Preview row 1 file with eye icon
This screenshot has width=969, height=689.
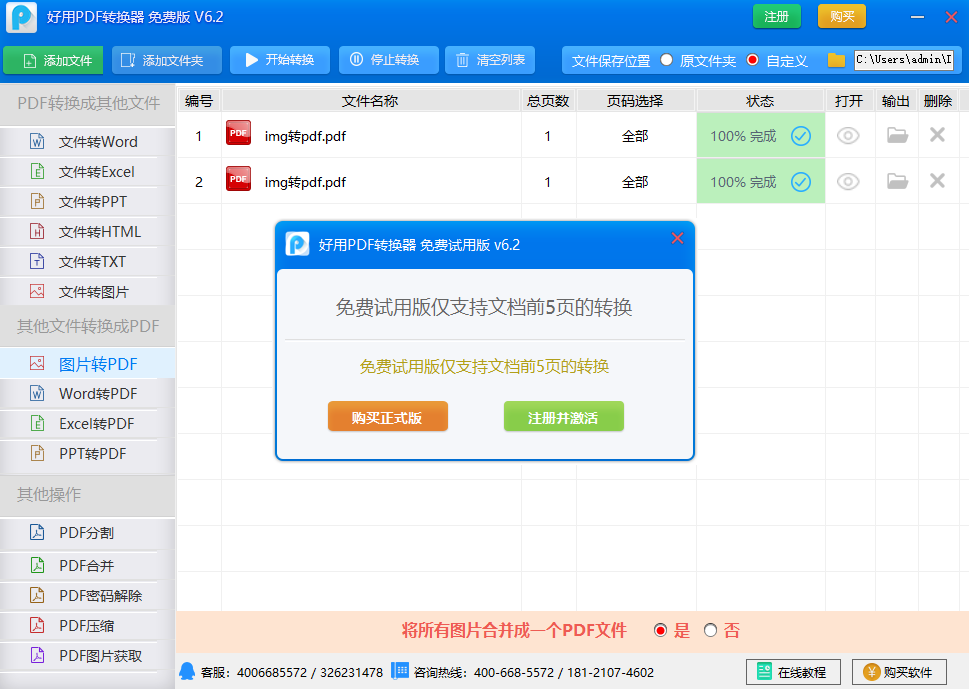tap(848, 135)
